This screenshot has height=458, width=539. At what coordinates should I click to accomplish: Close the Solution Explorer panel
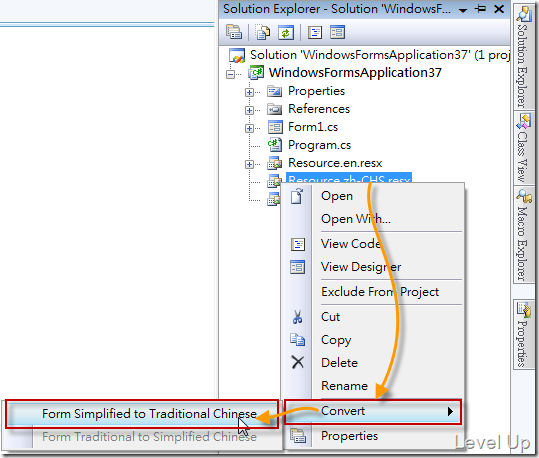tap(499, 9)
